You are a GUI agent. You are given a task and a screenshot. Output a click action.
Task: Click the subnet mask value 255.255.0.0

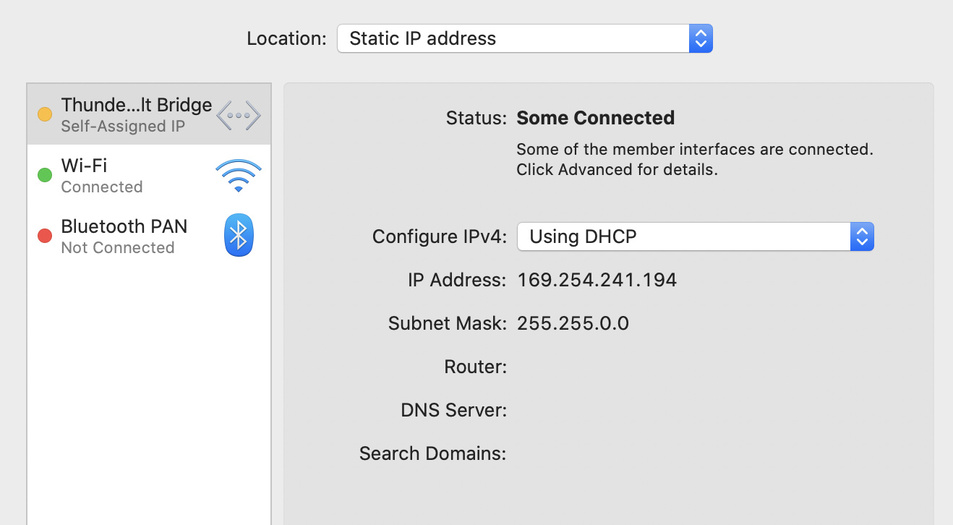pyautogui.click(x=573, y=323)
